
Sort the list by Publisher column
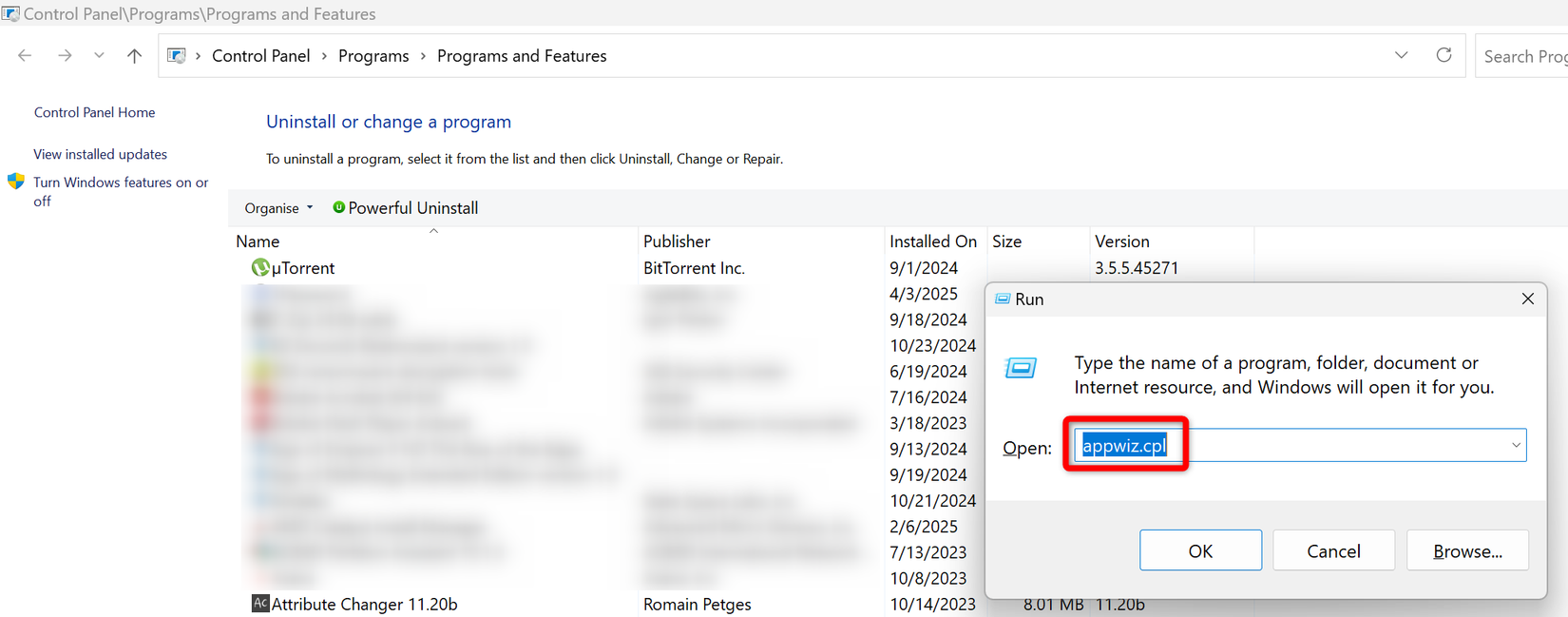(676, 241)
